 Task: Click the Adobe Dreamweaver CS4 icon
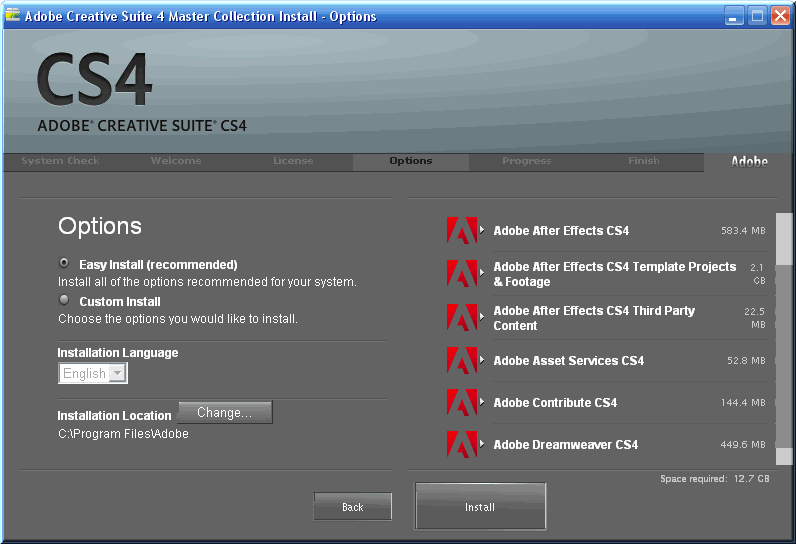[461, 445]
